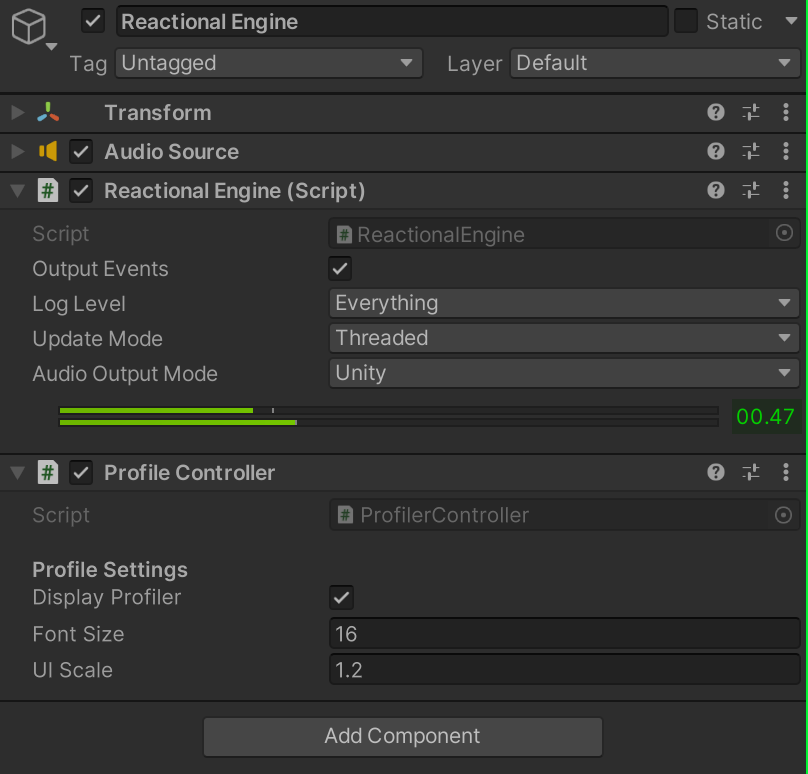Open the Log Level dropdown

[x=564, y=303]
